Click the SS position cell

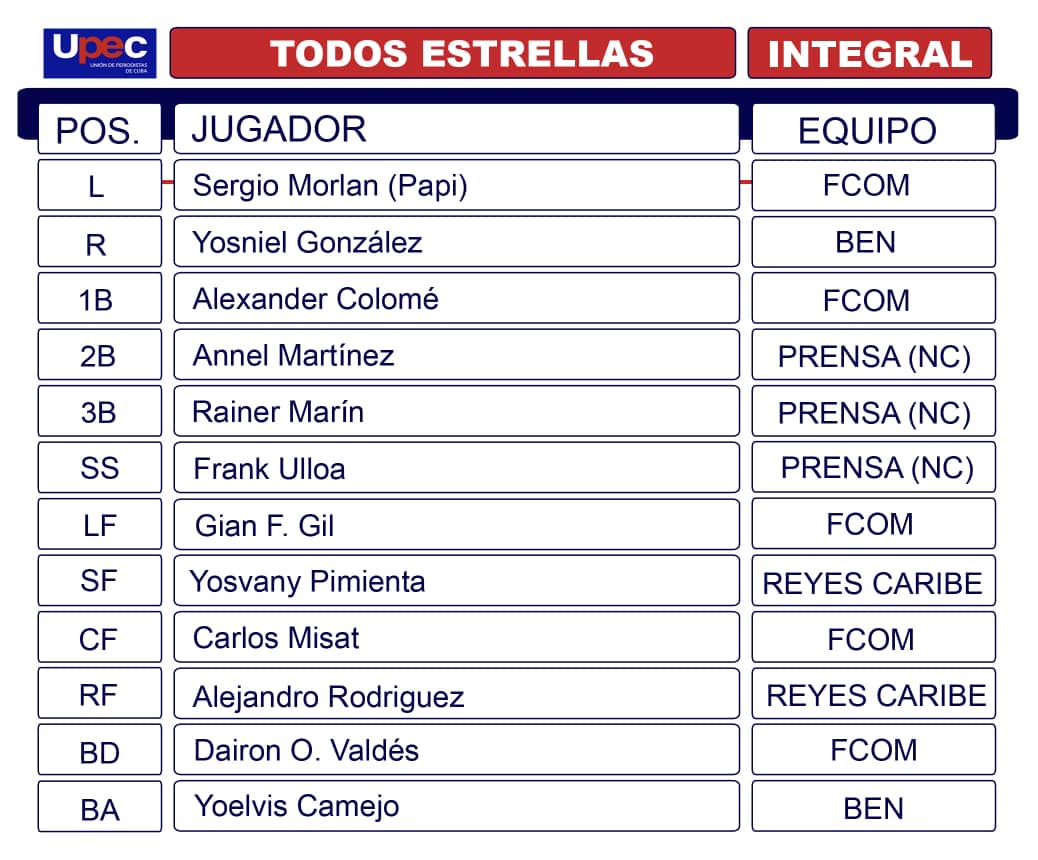(x=99, y=467)
